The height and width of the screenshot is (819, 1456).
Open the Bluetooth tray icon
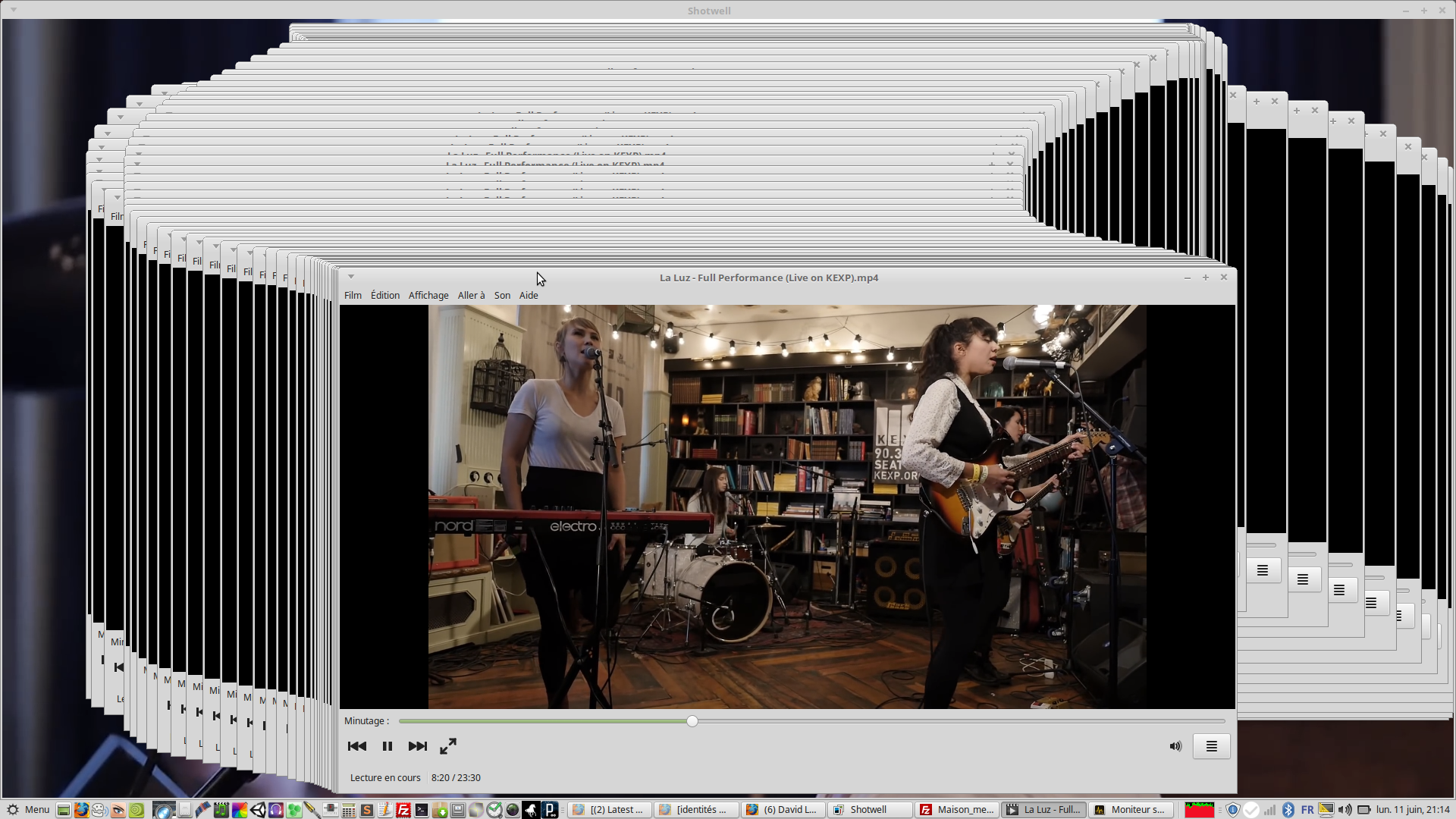[x=1288, y=810]
